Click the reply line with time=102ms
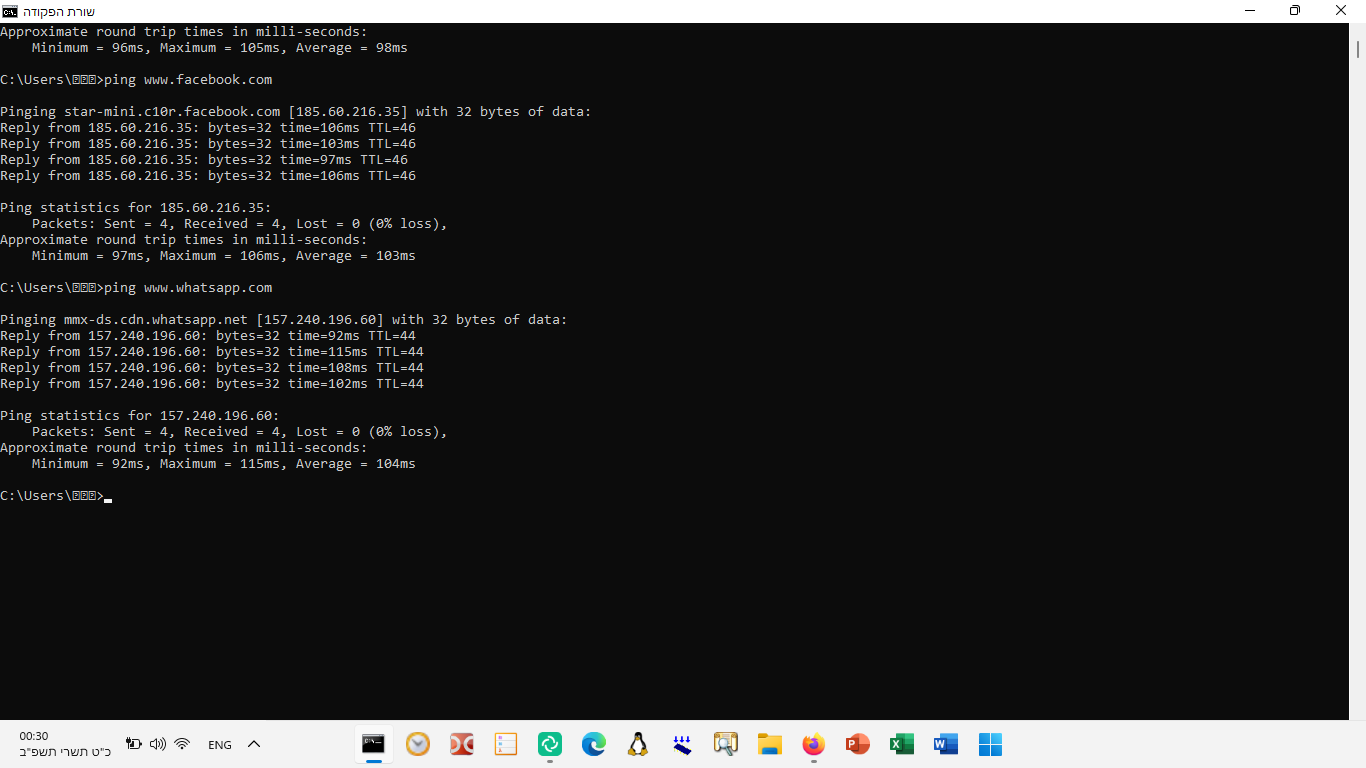 tap(212, 384)
